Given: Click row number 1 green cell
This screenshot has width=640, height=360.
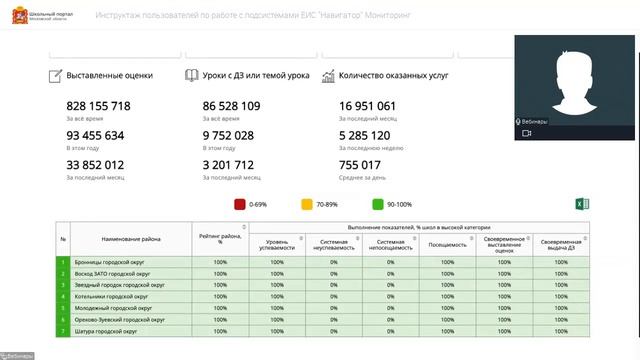Looking at the screenshot, I should [x=63, y=262].
